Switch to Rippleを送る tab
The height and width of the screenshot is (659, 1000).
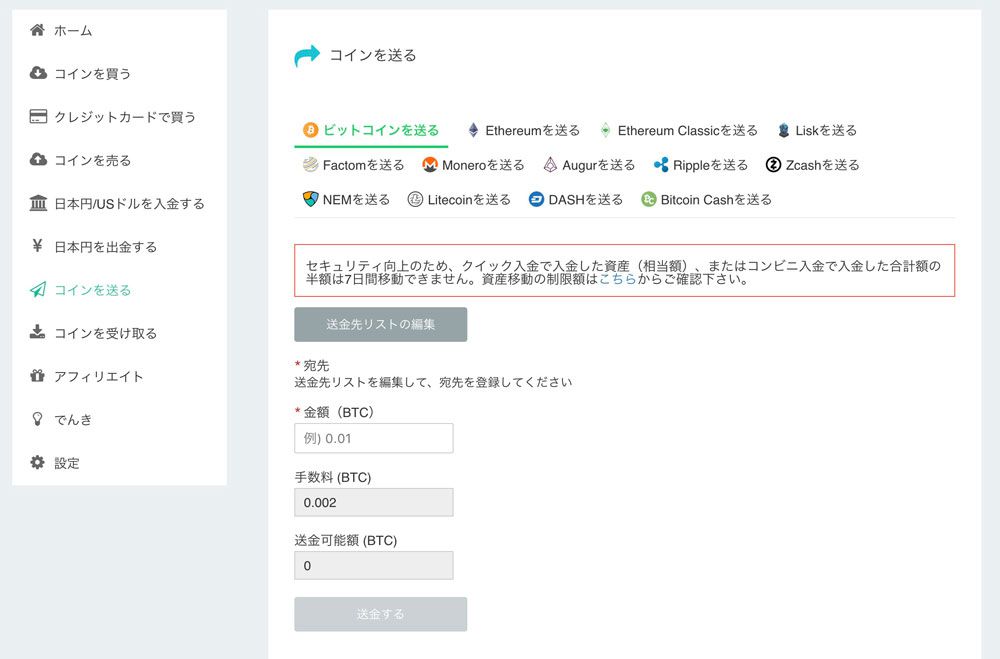point(701,165)
